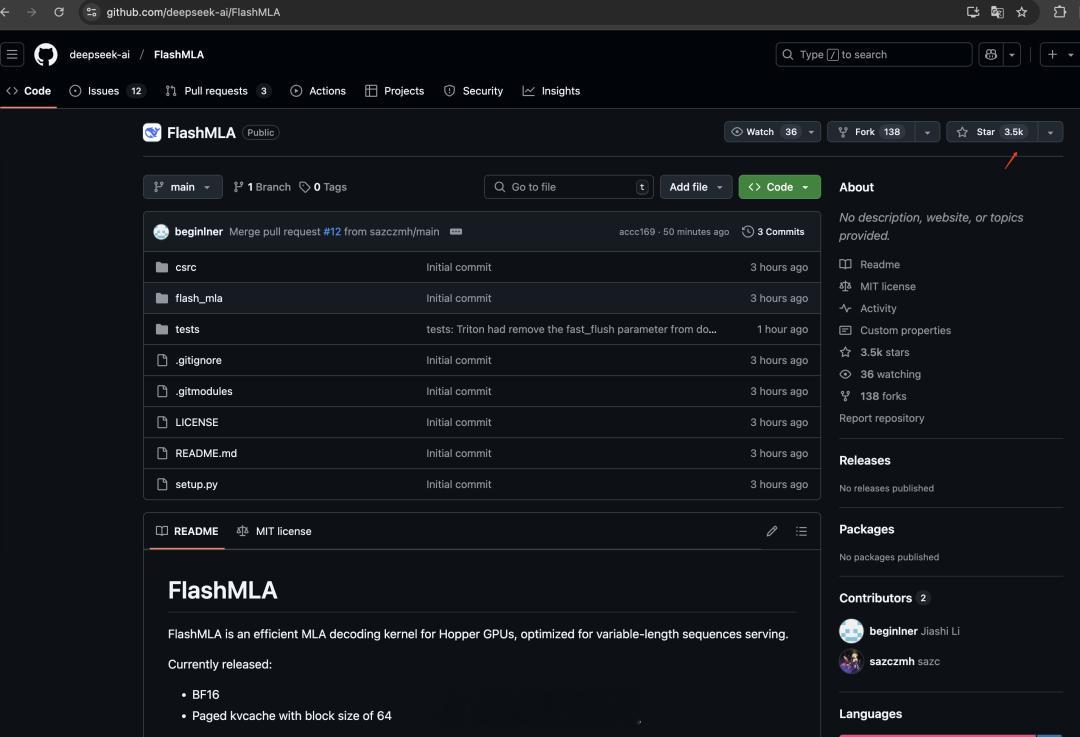Open the hamburger navigation menu
The image size is (1080, 737).
point(12,54)
